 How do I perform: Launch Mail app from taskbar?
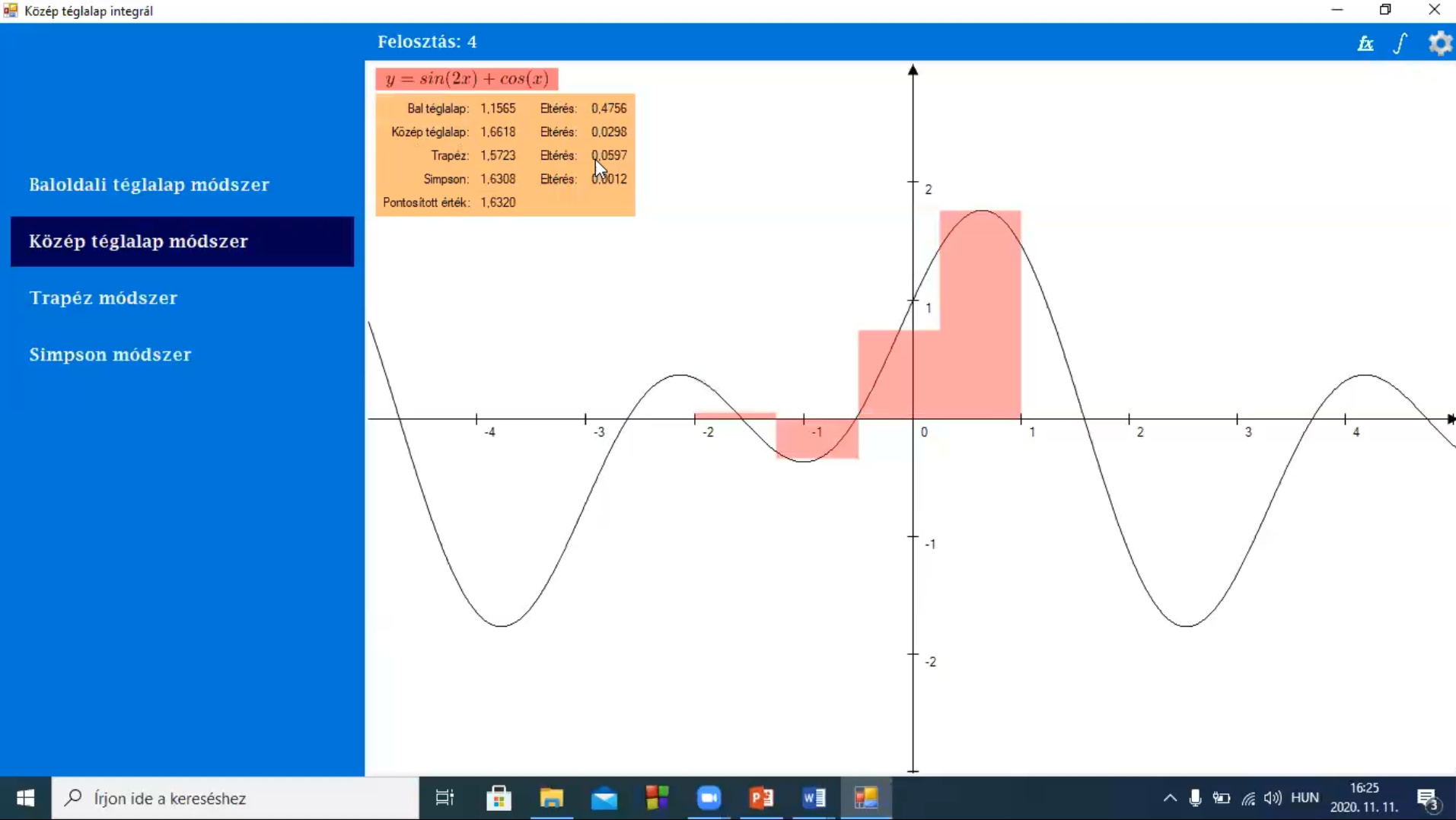coord(604,798)
